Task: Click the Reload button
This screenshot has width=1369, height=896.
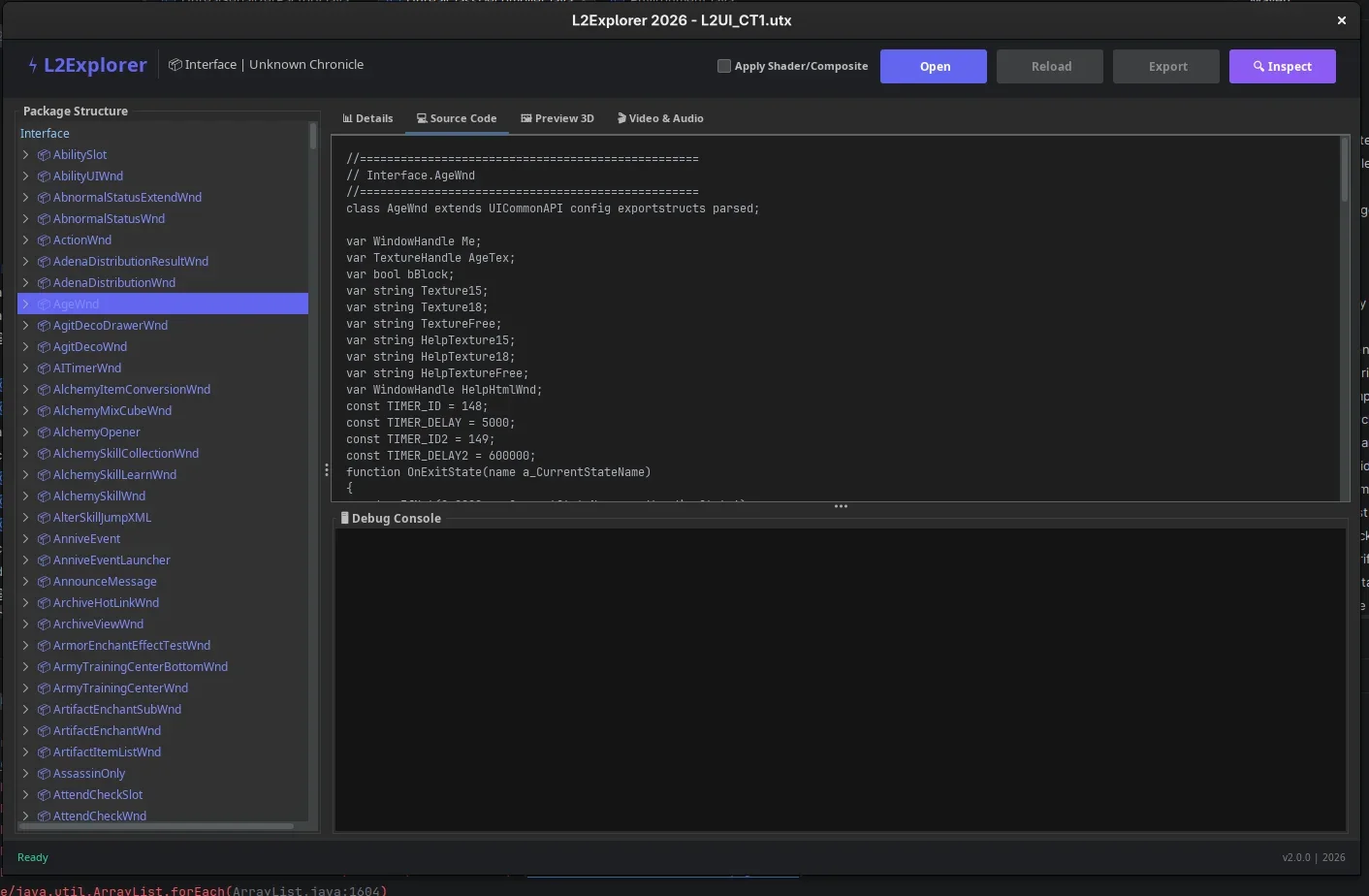Action: [1050, 66]
